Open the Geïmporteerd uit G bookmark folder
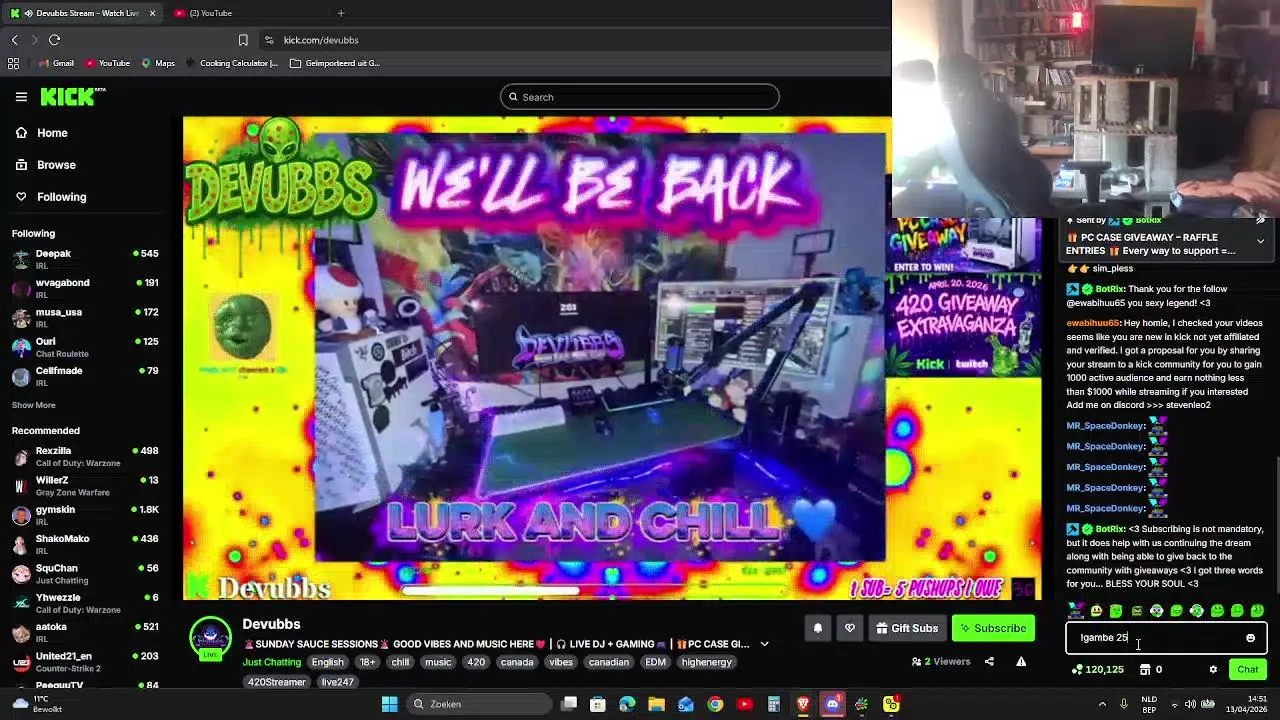This screenshot has width=1280, height=720. 335,63
